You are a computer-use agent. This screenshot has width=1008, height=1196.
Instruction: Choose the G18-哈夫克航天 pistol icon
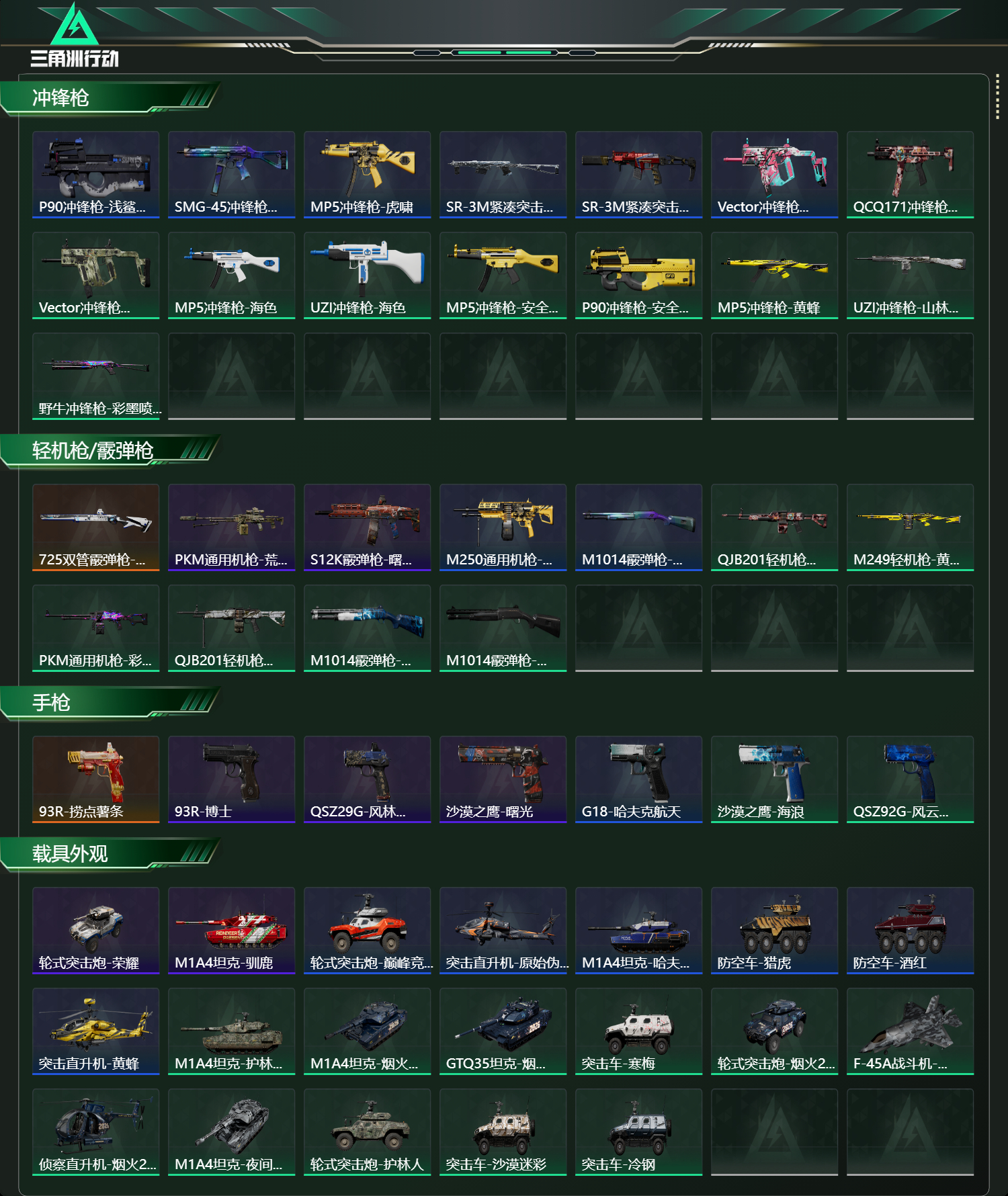click(x=638, y=779)
